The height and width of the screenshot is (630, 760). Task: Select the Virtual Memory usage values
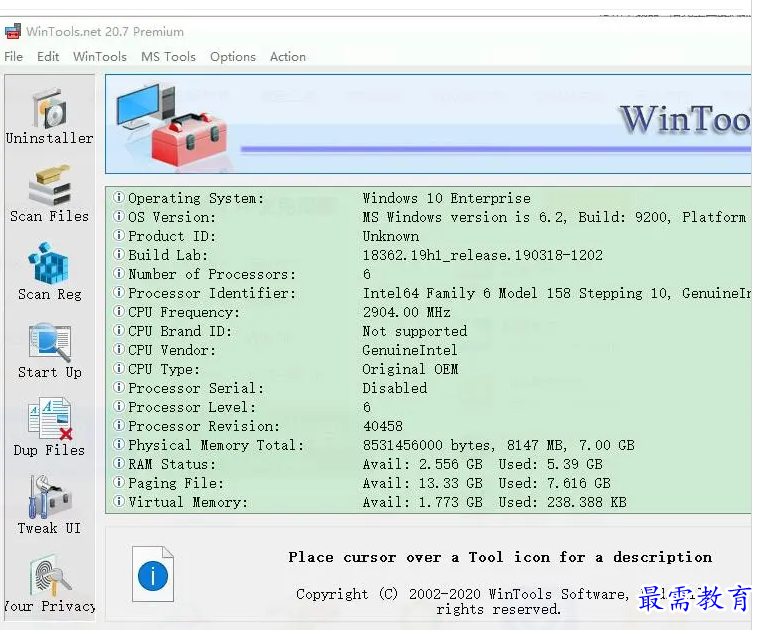[x=494, y=502]
